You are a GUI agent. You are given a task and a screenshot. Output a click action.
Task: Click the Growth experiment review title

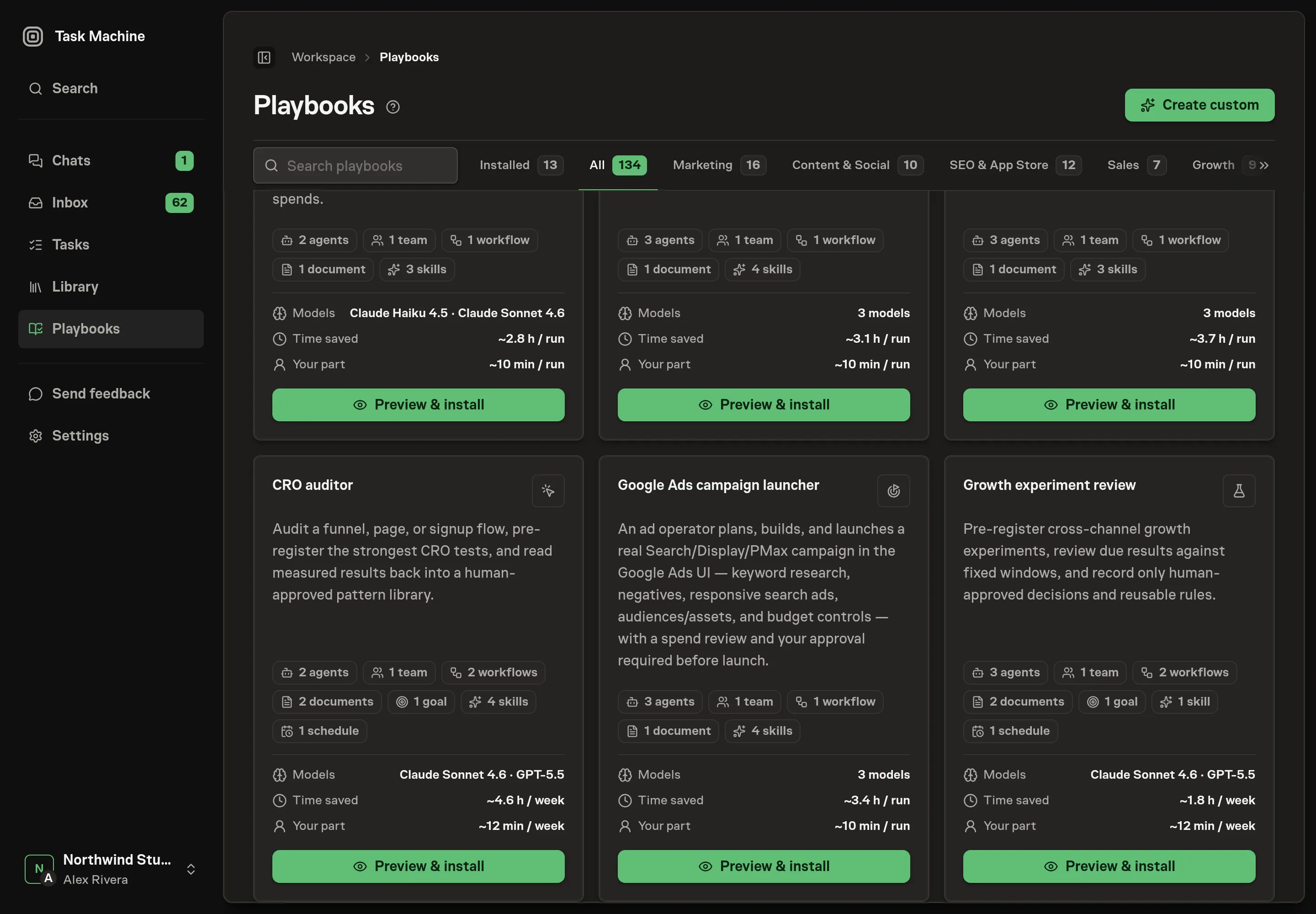coord(1049,485)
